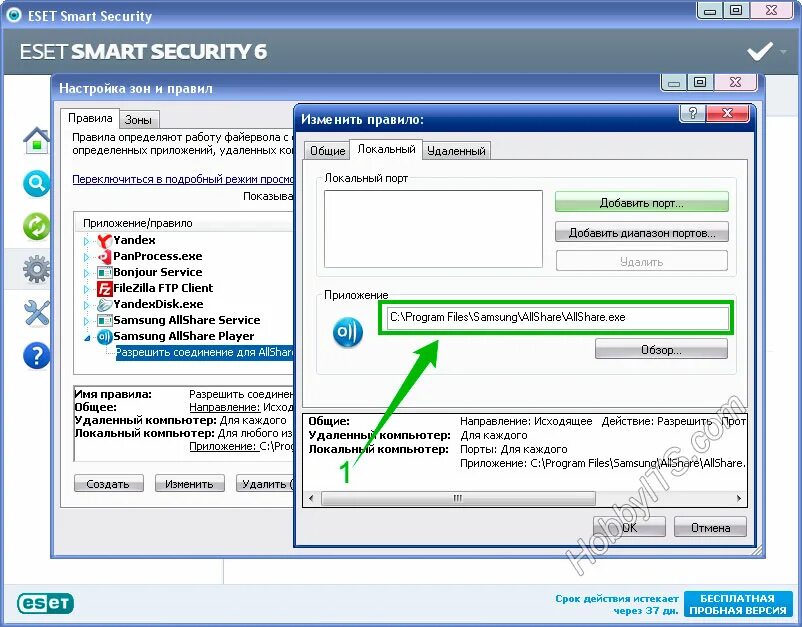Select the Samsung AllShare Player row
Screen dimensions: 802x627
184,336
